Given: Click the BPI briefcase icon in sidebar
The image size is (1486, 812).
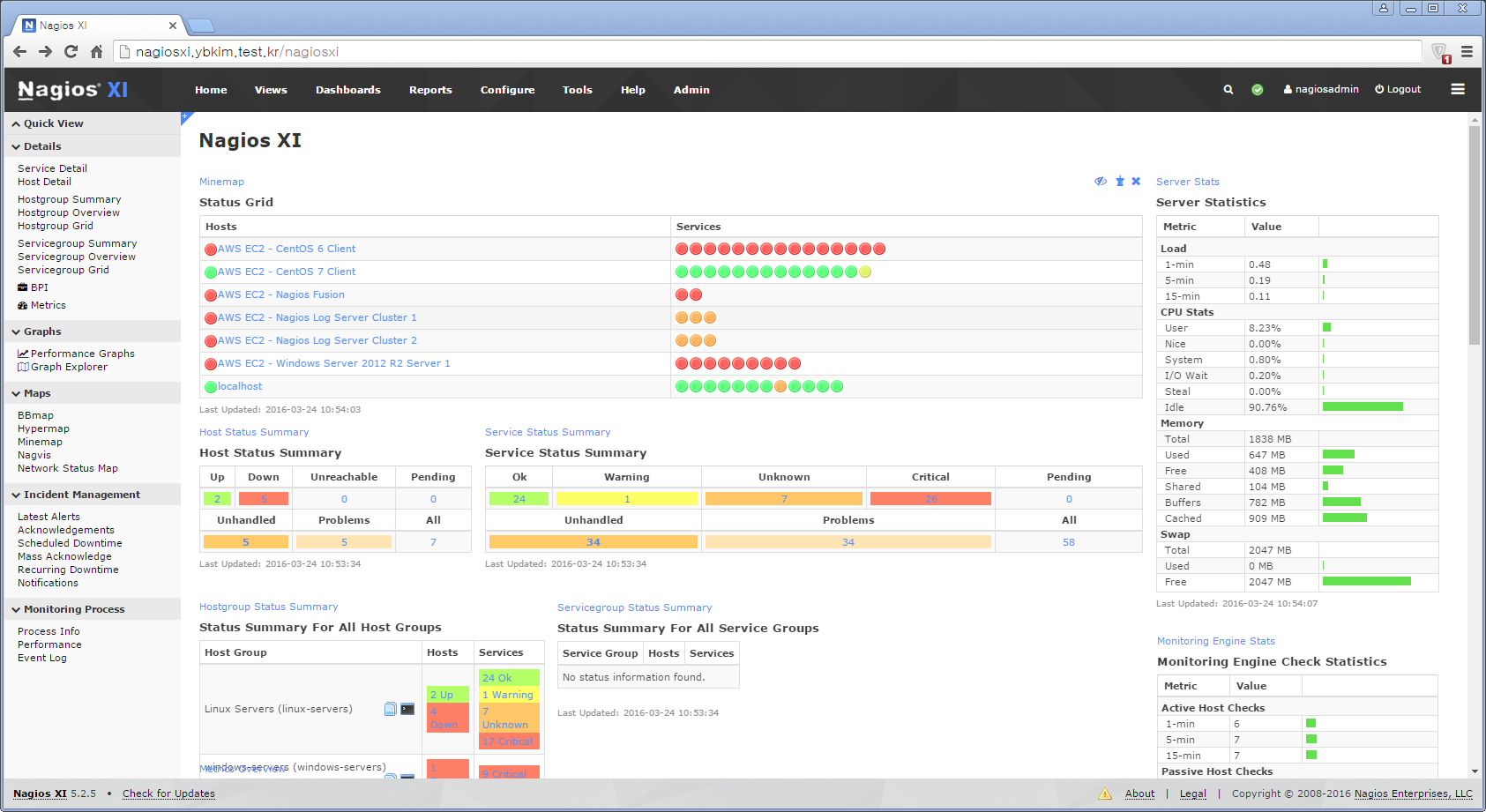Looking at the screenshot, I should tap(23, 287).
